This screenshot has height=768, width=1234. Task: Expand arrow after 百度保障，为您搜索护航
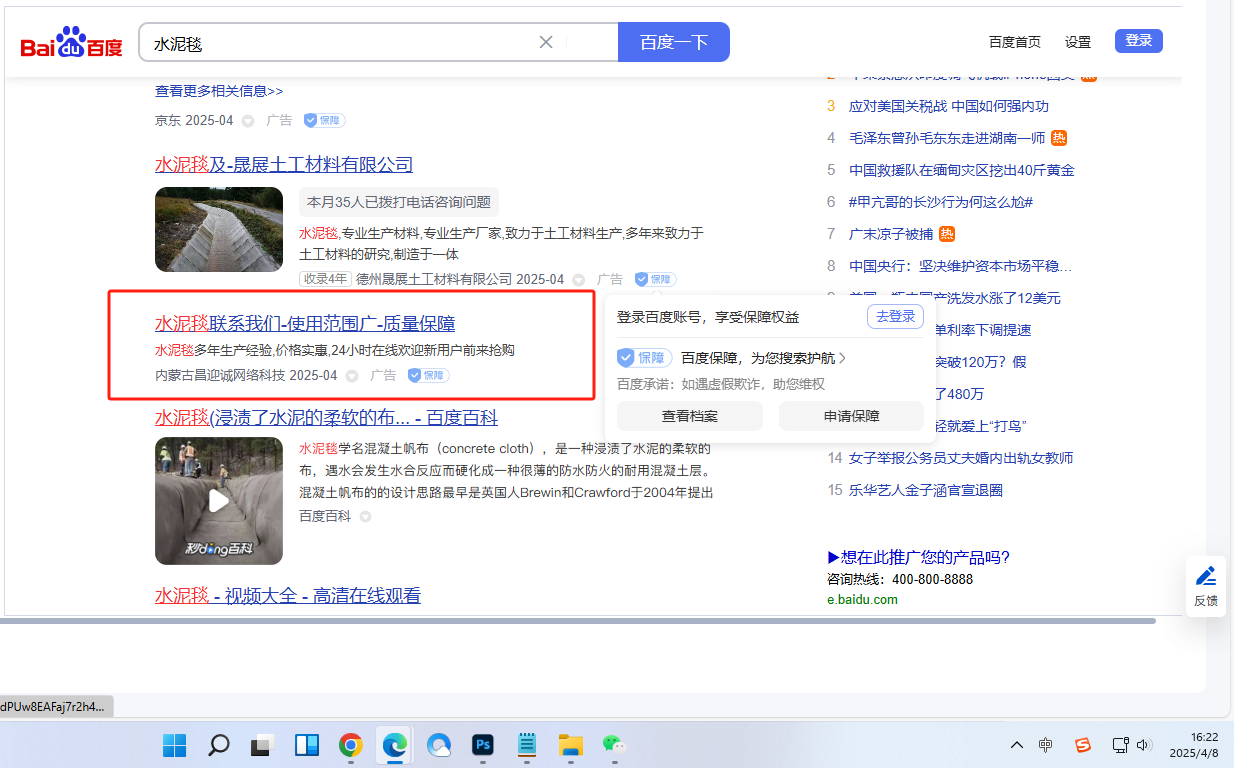843,358
